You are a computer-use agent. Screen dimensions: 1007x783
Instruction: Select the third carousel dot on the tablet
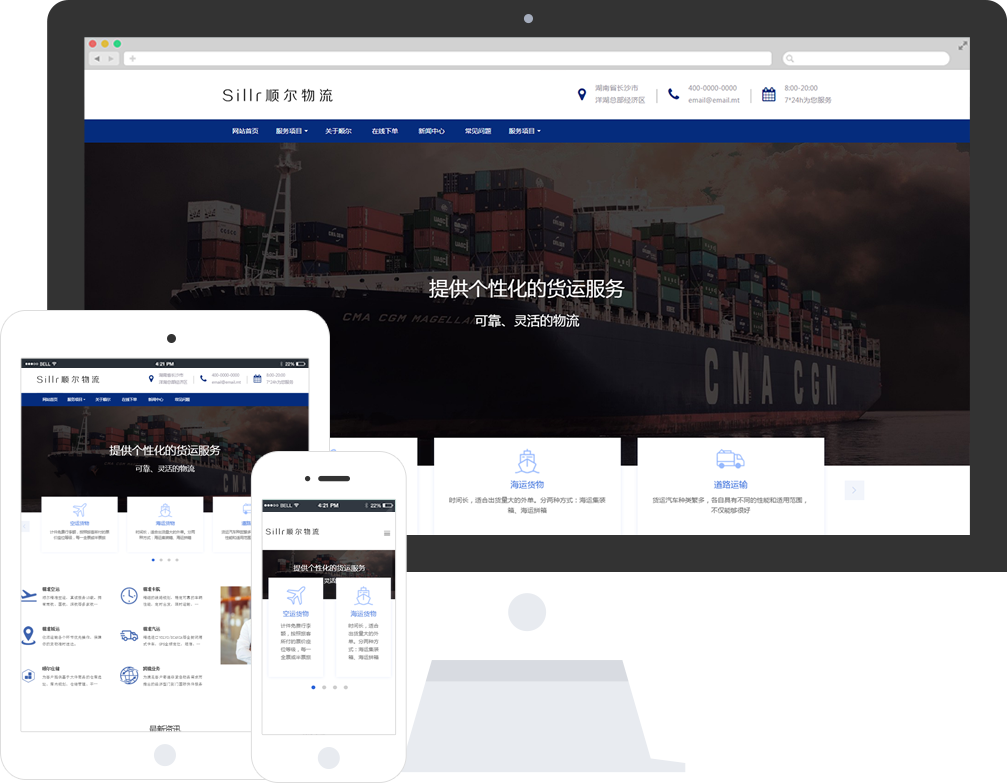click(x=169, y=560)
